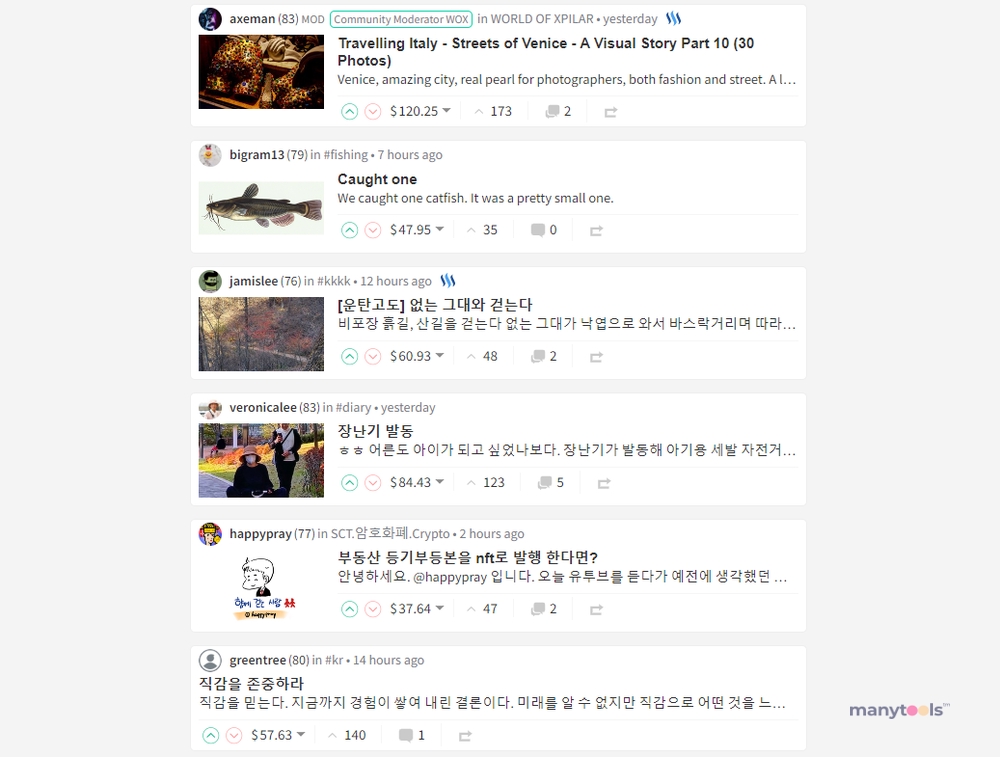Open veronicalee author profile link
The height and width of the screenshot is (757, 1000).
263,408
